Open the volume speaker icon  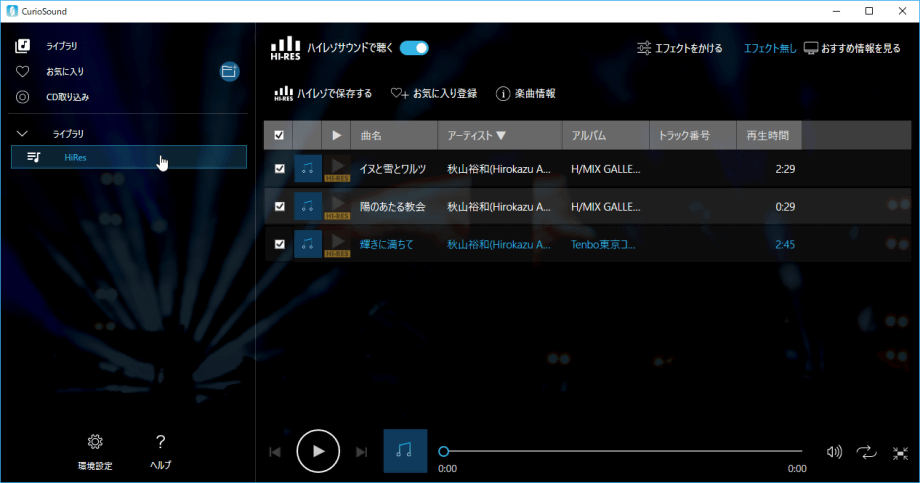click(x=834, y=451)
